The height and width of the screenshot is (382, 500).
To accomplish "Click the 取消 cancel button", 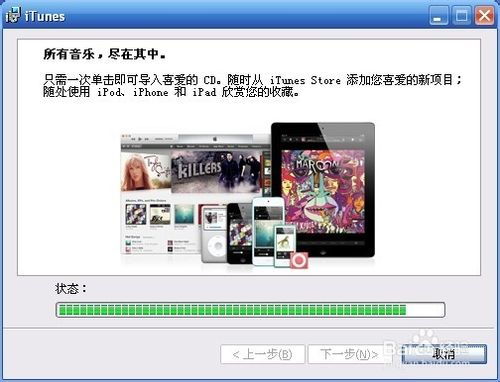I will tap(444, 354).
